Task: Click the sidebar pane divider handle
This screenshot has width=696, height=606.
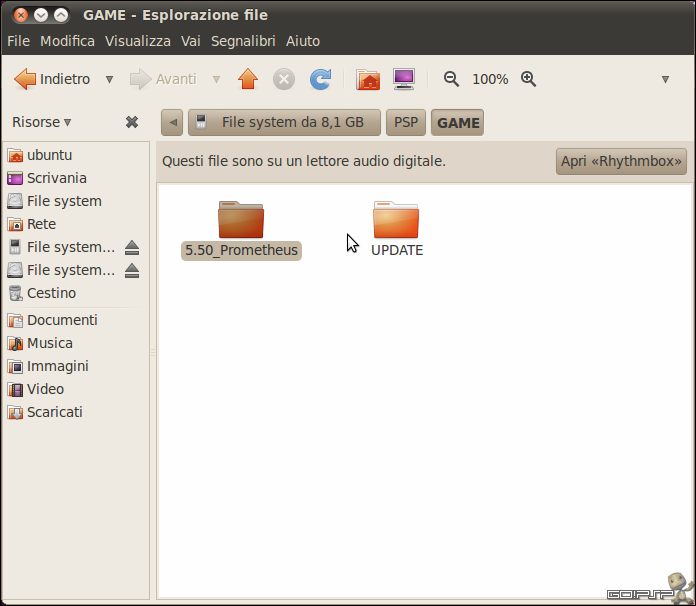Action: click(153, 353)
